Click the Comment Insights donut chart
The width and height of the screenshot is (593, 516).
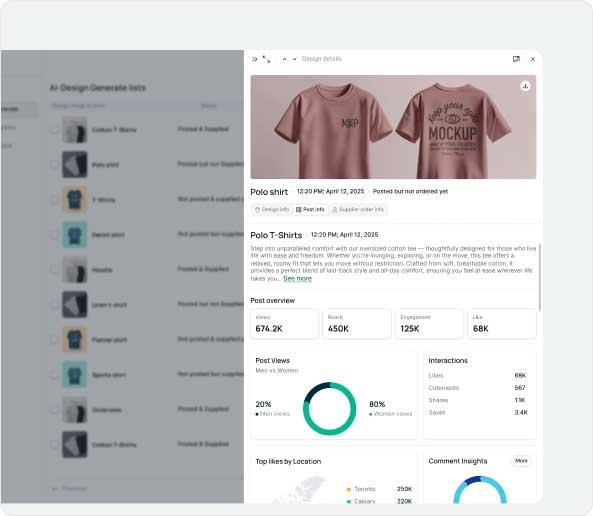click(x=480, y=490)
